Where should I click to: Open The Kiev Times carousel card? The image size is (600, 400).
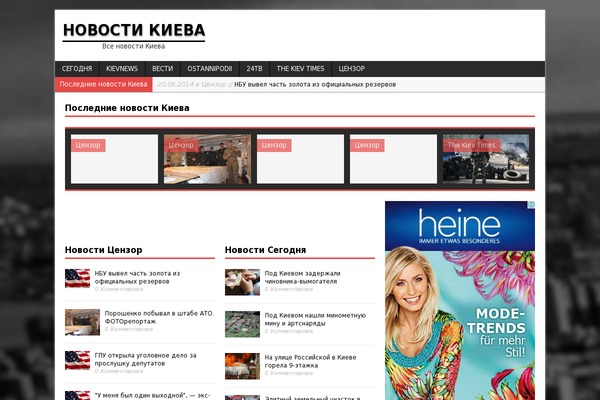click(486, 159)
